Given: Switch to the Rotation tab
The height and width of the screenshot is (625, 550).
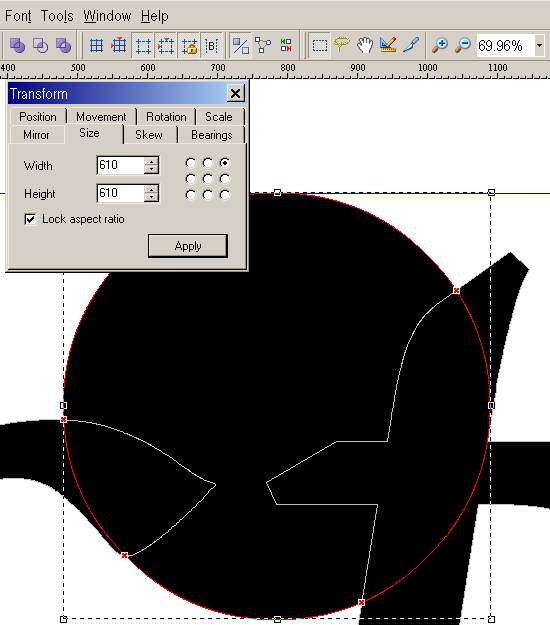Looking at the screenshot, I should click(166, 117).
